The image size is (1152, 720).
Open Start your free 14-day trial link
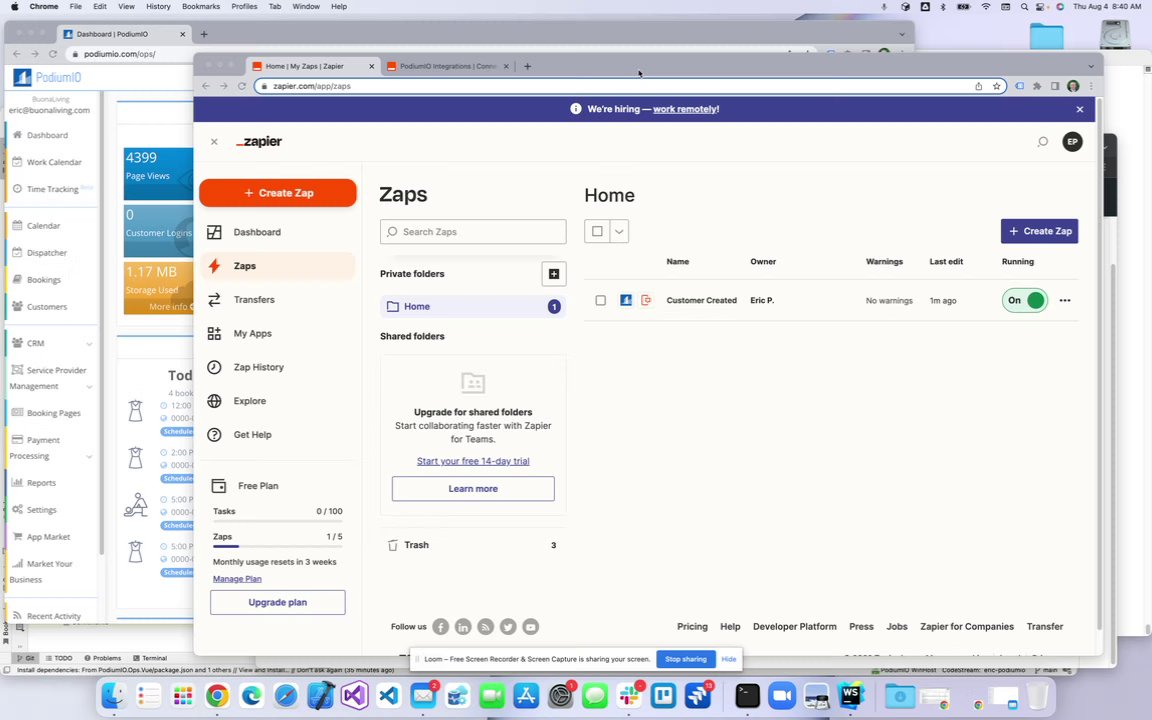point(473,461)
